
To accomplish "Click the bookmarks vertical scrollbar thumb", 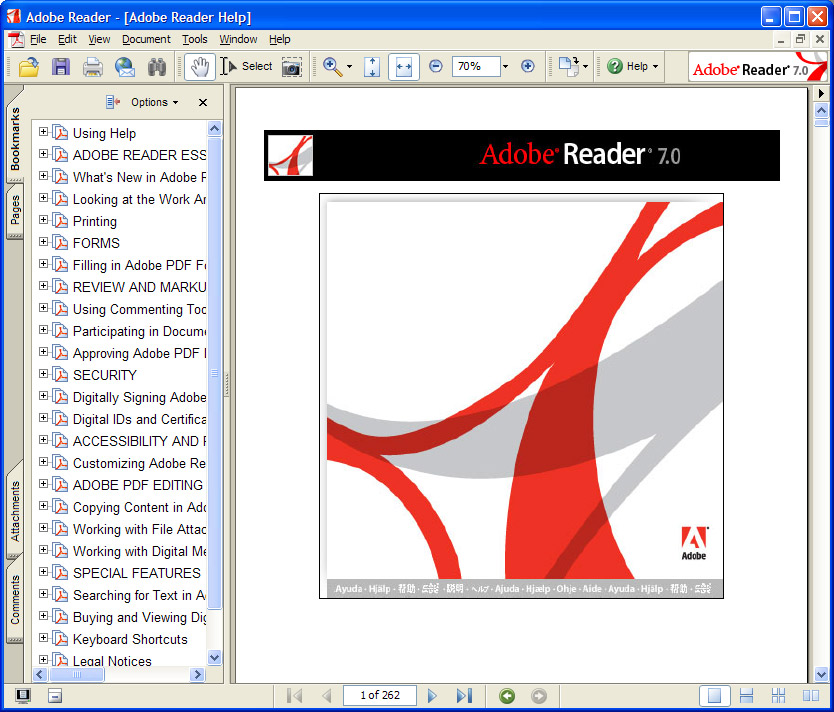I will (214, 372).
